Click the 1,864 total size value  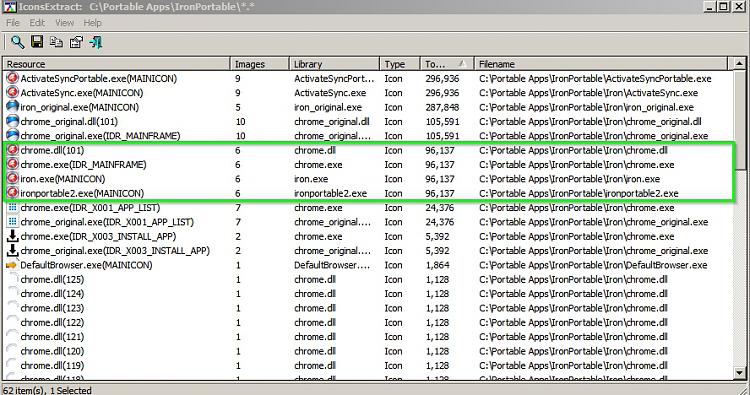[438, 265]
